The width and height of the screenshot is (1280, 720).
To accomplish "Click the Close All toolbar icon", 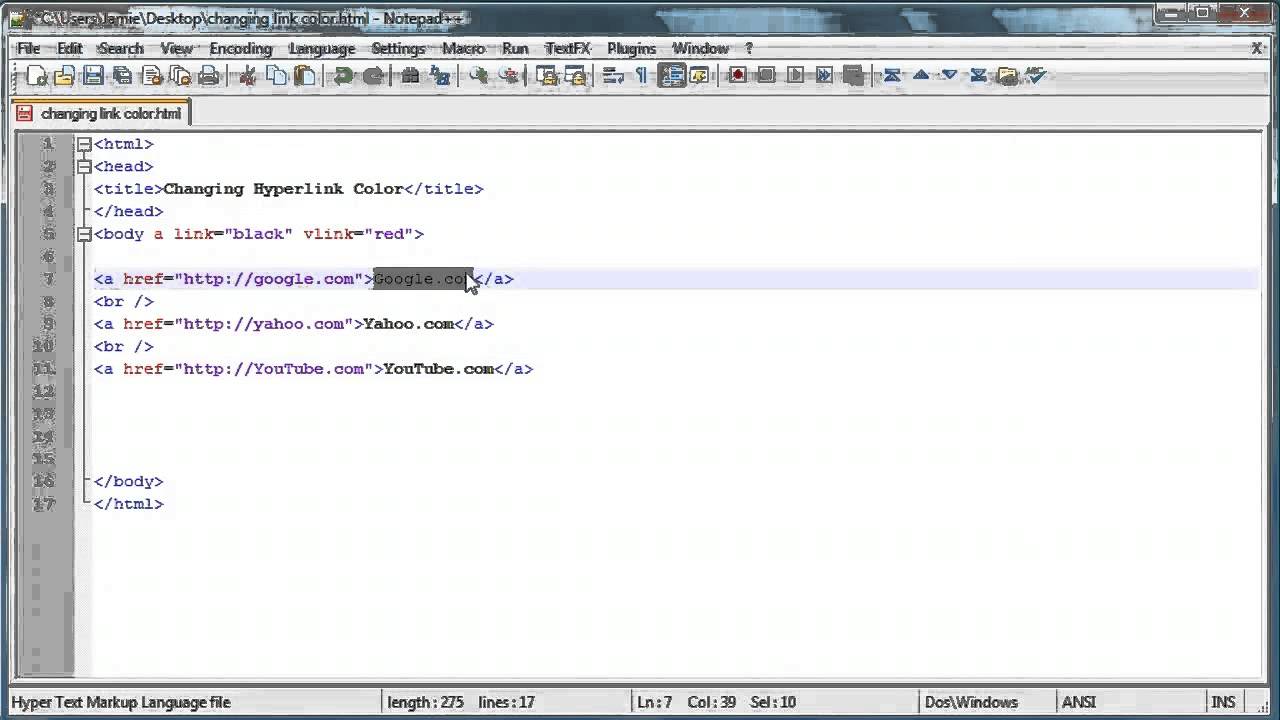I will point(180,76).
